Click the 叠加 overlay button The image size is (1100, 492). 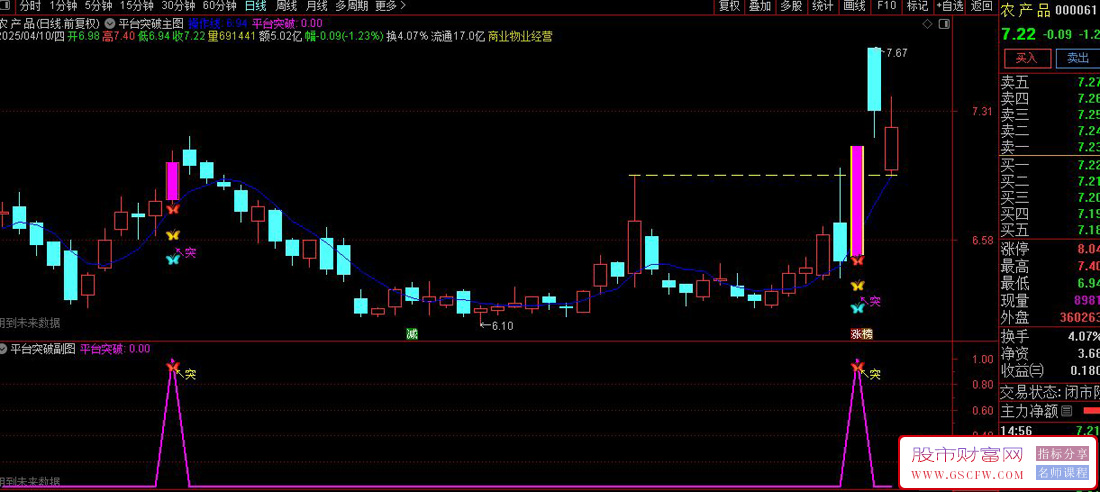(x=760, y=6)
